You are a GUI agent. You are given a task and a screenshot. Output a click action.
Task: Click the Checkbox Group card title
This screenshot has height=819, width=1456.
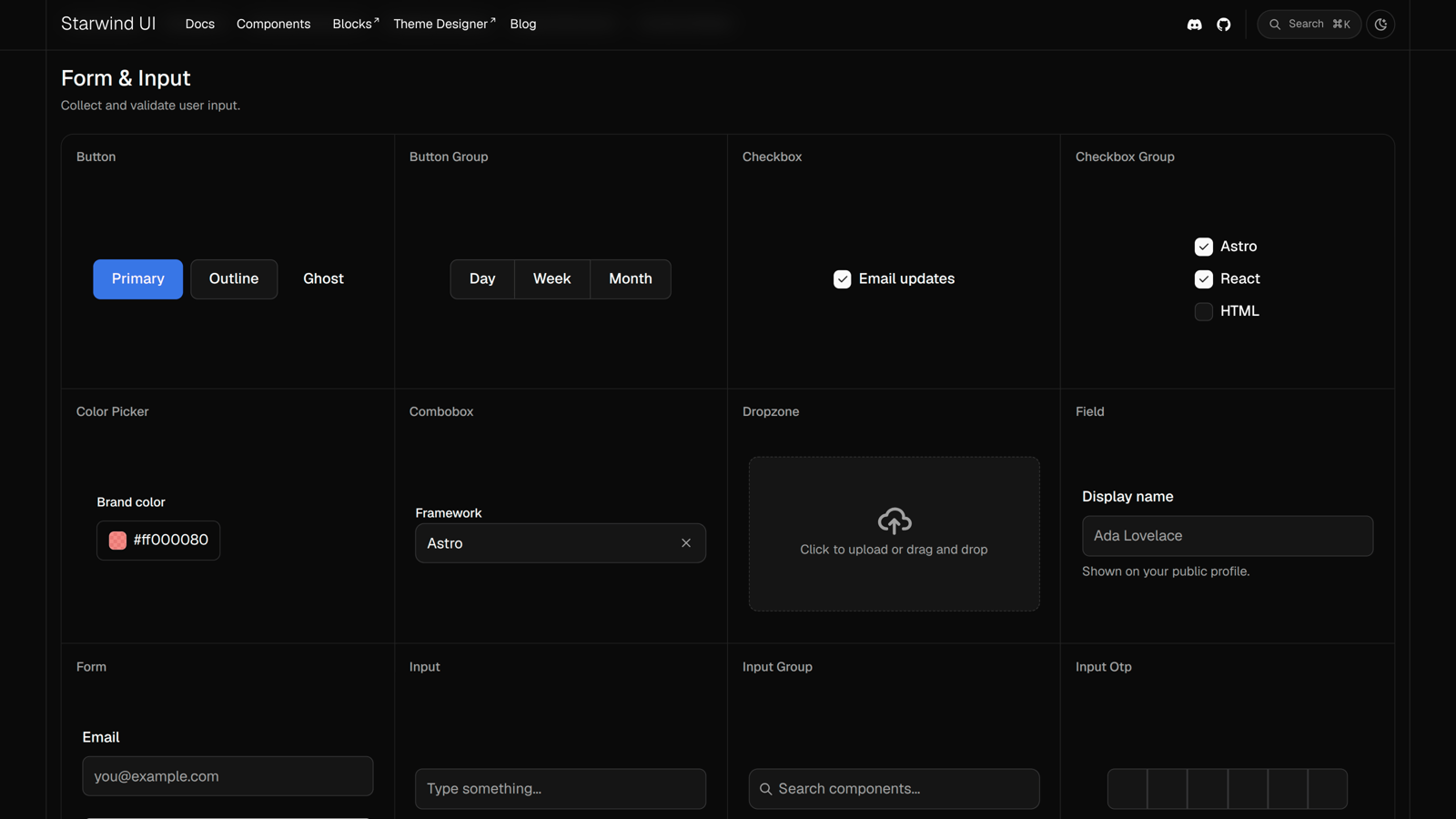click(x=1125, y=157)
